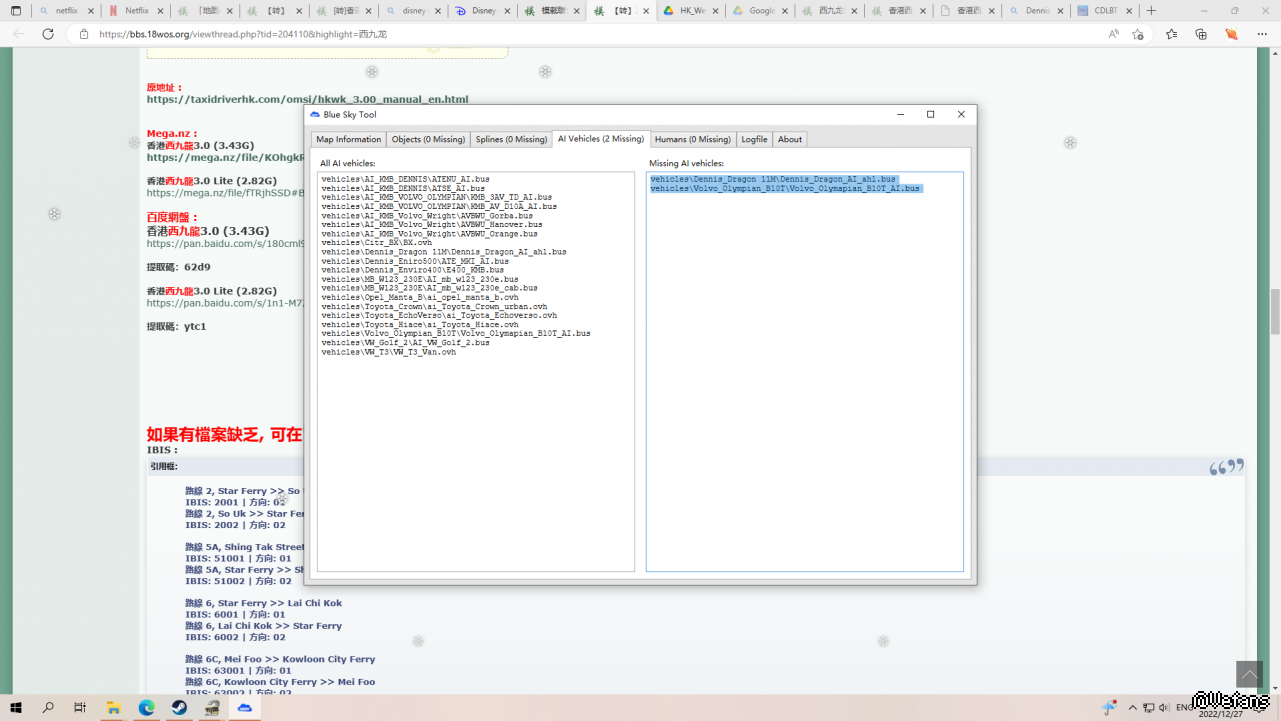The image size is (1281, 721).
Task: Click the browser address bar
Action: pyautogui.click(x=600, y=34)
